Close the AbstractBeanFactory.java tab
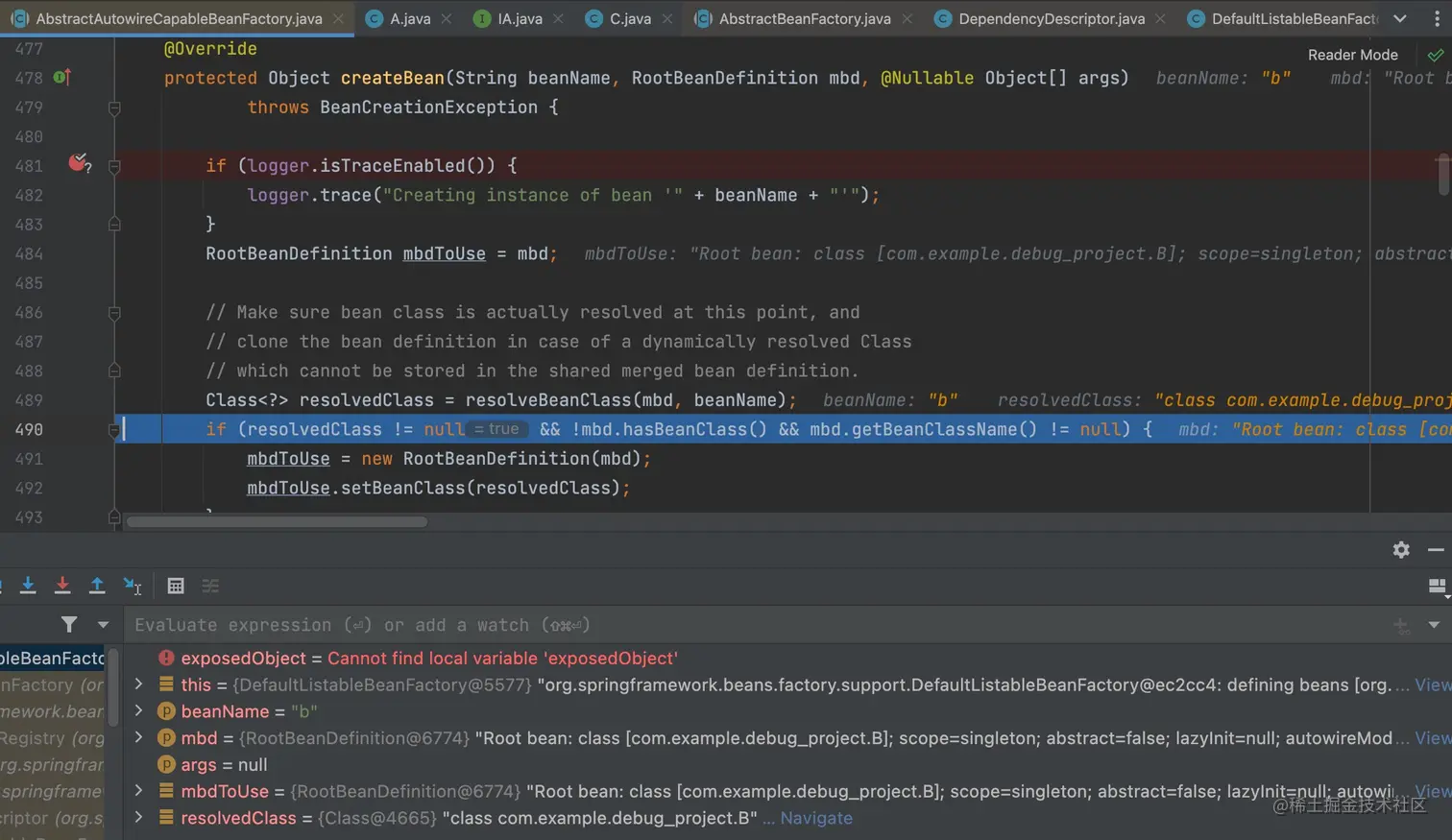The image size is (1452, 840). 907,18
